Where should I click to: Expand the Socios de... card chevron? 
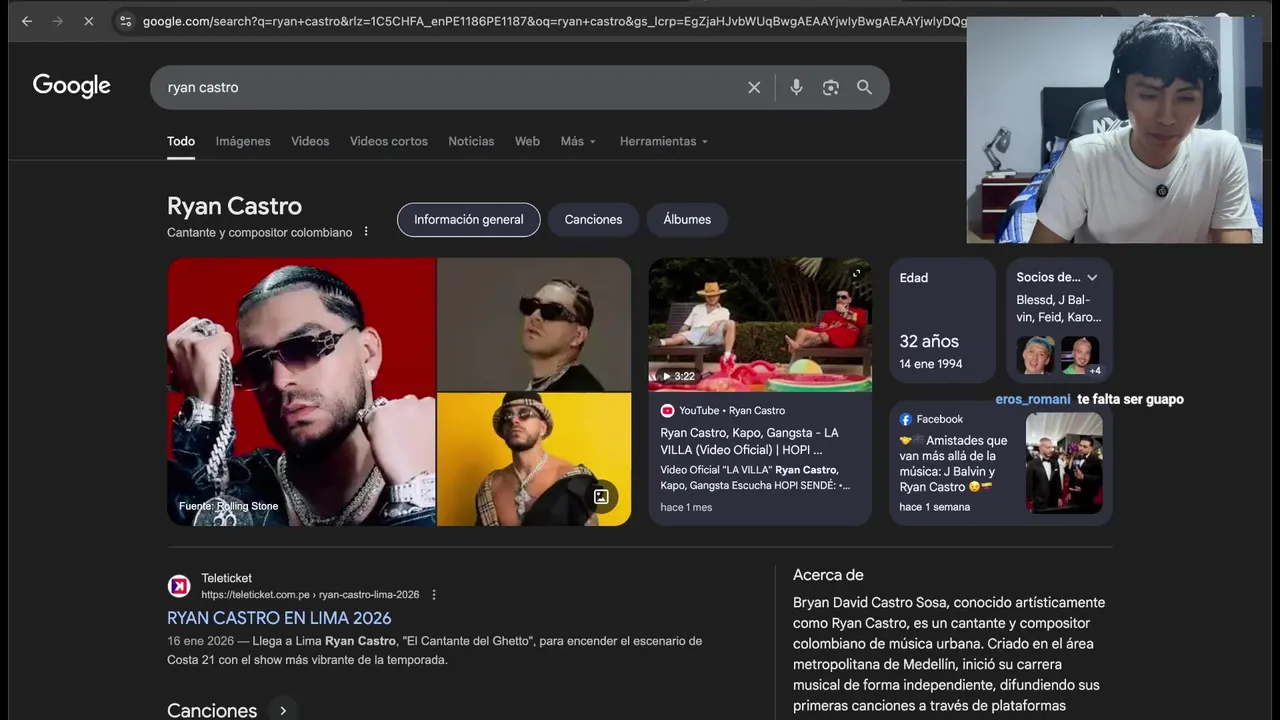1092,278
